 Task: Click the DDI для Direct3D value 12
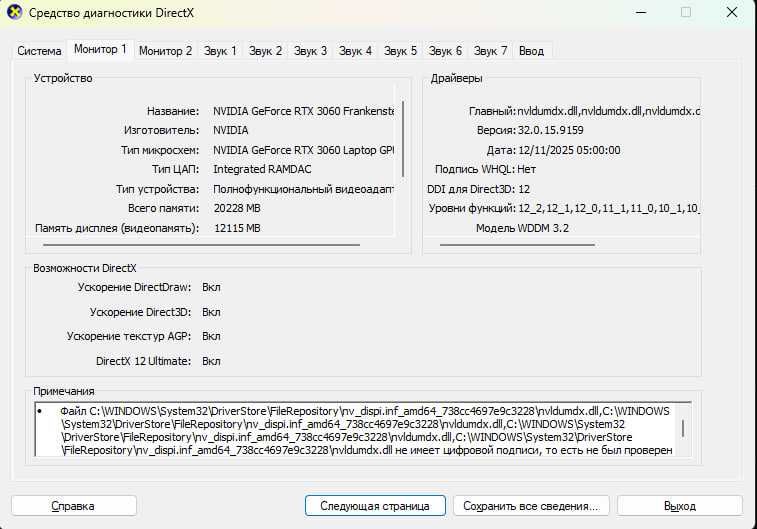(x=524, y=189)
